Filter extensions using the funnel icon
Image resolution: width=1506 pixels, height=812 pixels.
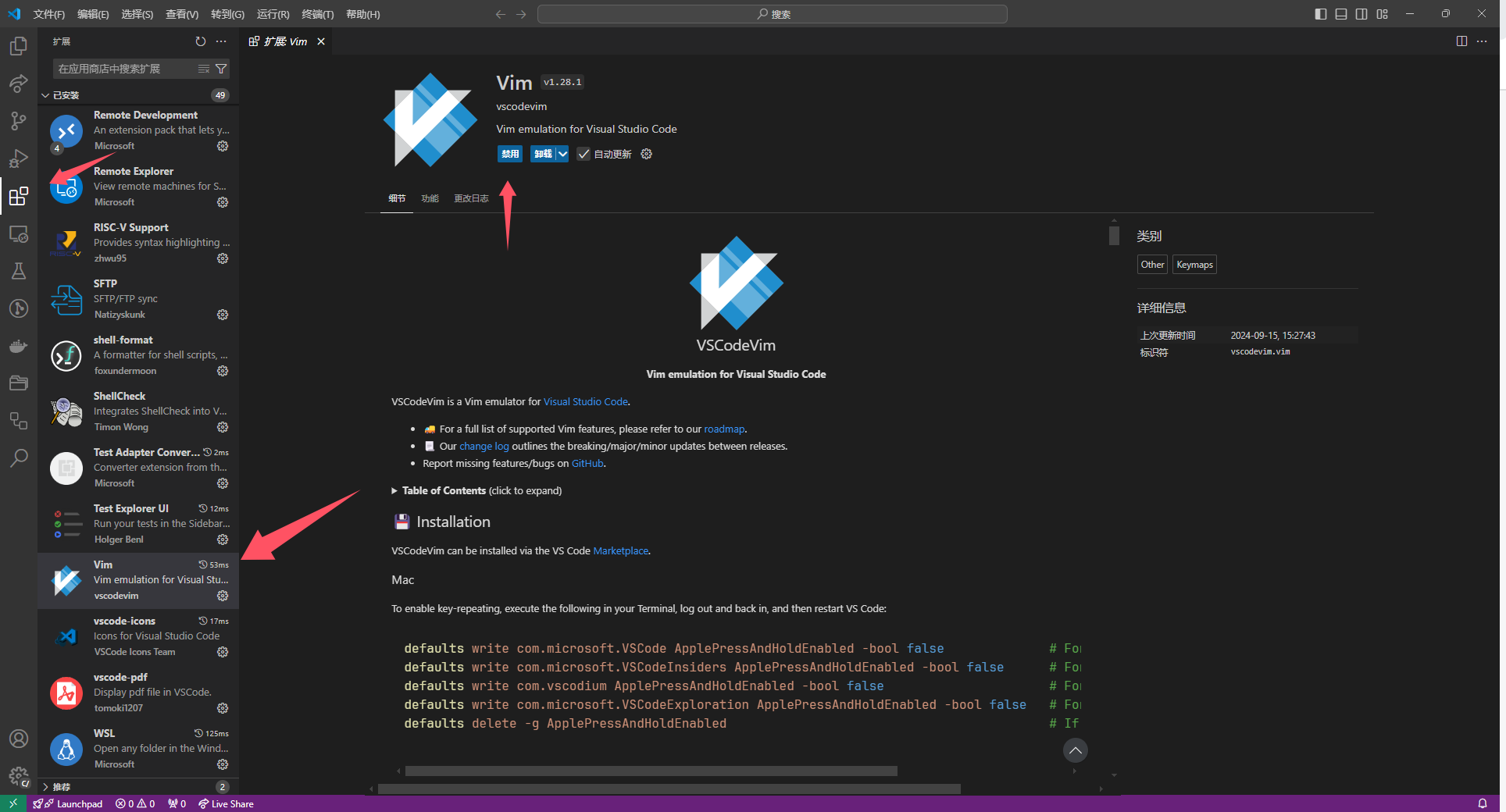[221, 69]
